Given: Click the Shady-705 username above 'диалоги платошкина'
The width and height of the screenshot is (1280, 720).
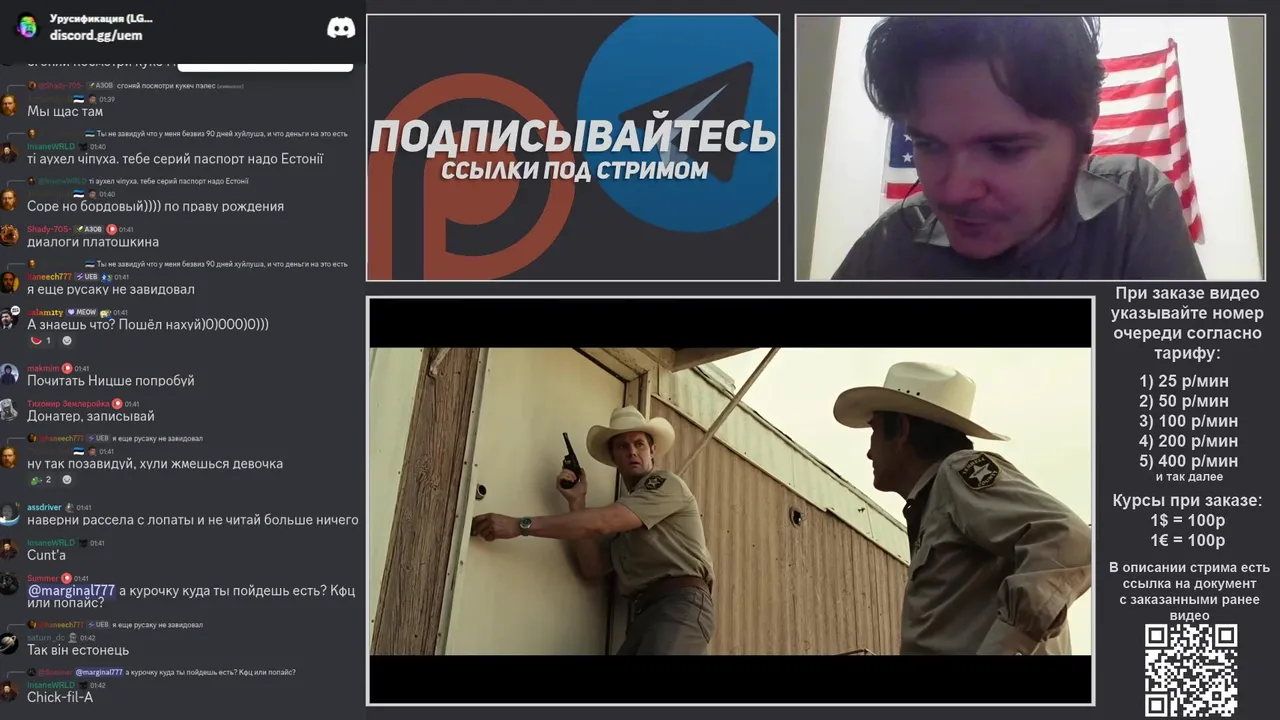Looking at the screenshot, I should click(x=48, y=229).
